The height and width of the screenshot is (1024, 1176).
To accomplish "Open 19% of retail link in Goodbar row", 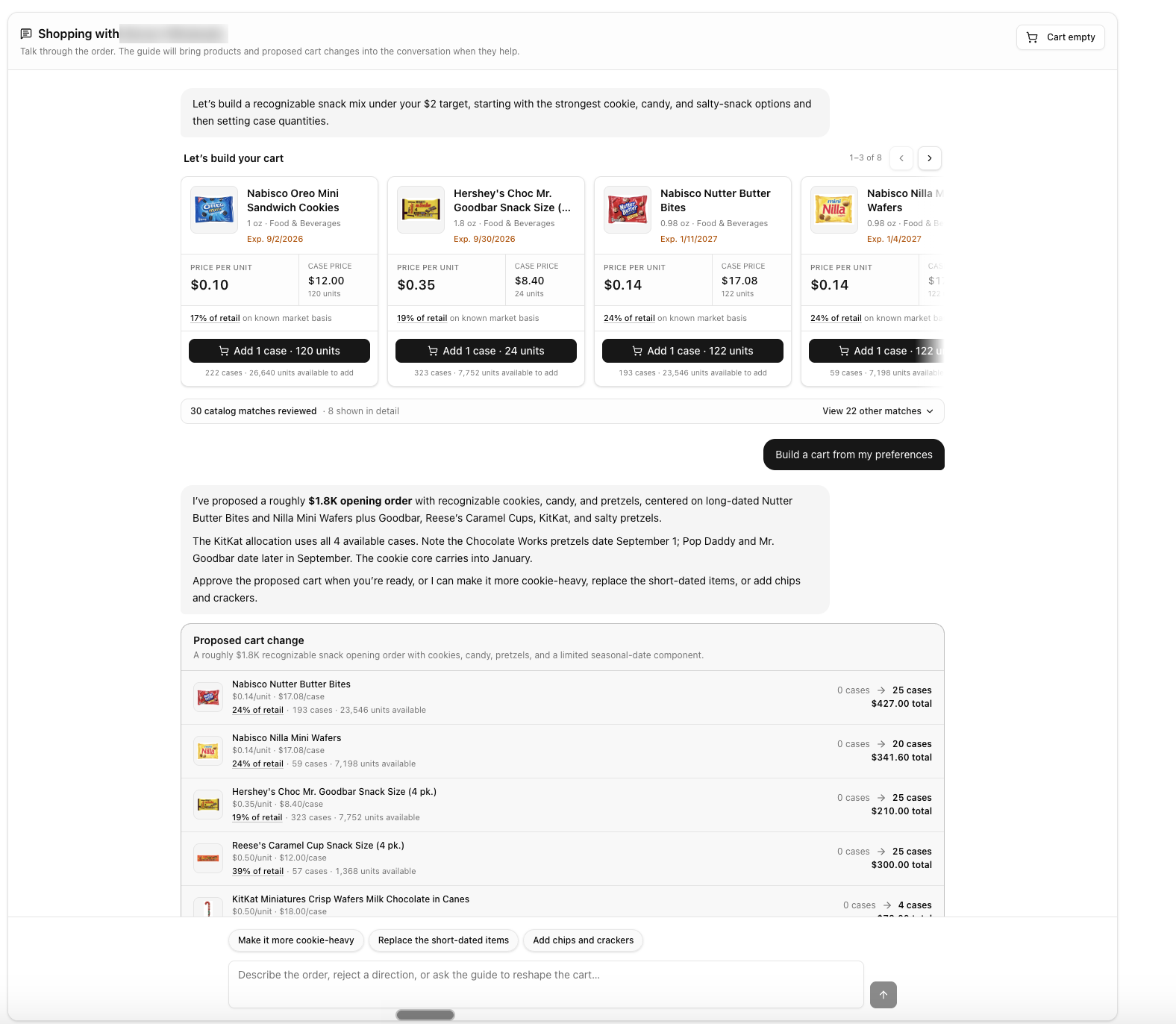I will 257,817.
